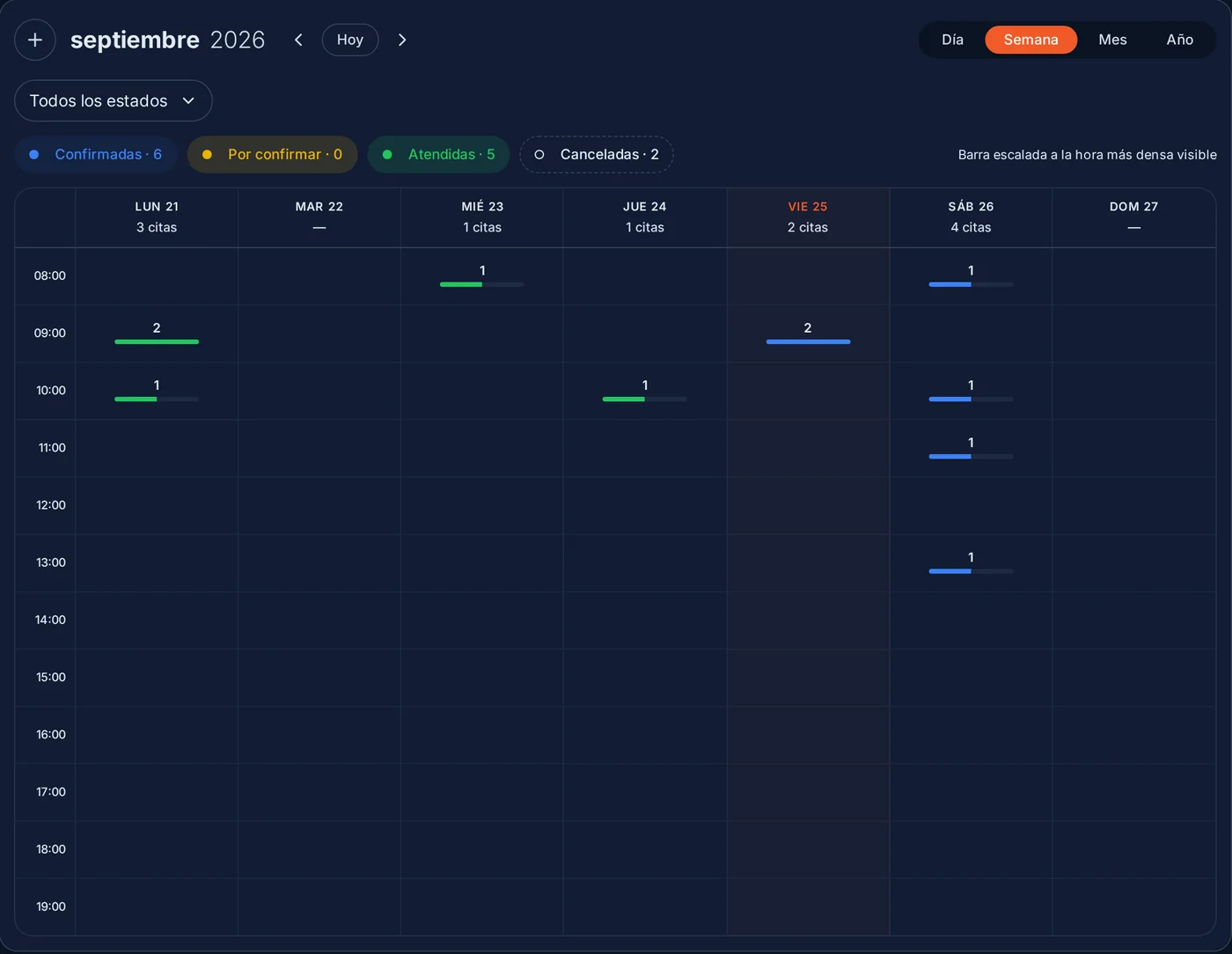
Task: Click the 15:00 time label
Action: [51, 677]
